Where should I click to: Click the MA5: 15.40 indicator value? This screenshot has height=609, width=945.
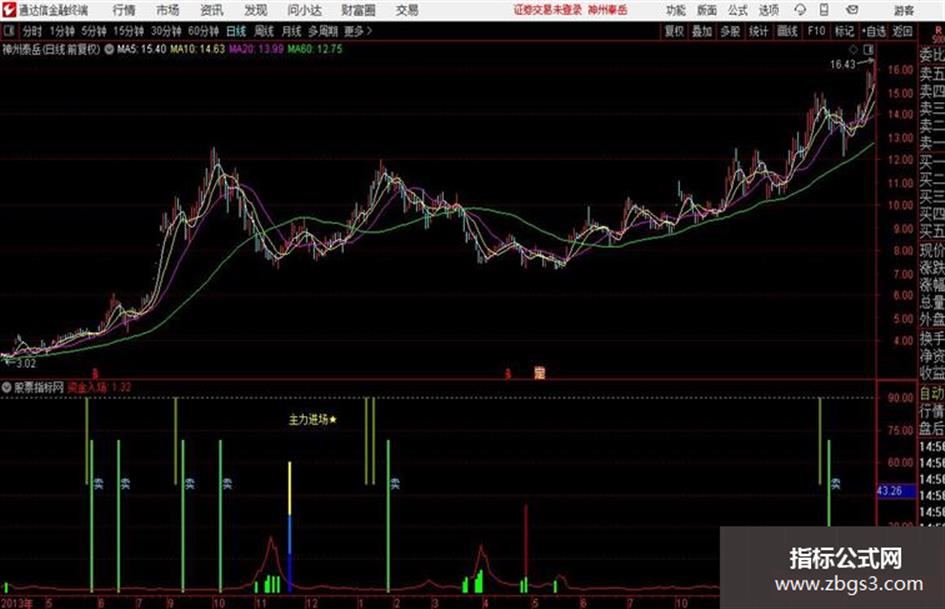[142, 49]
